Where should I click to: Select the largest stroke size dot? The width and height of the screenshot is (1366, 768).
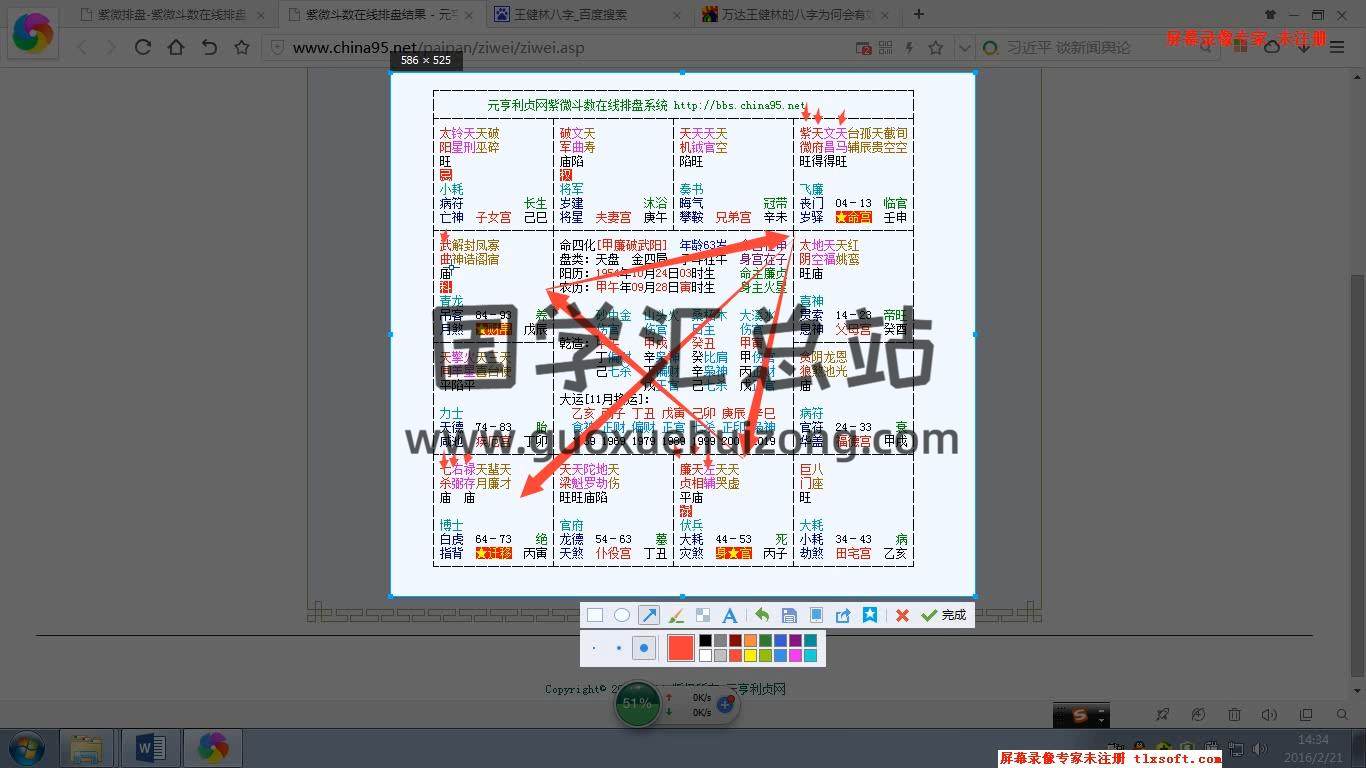point(644,648)
